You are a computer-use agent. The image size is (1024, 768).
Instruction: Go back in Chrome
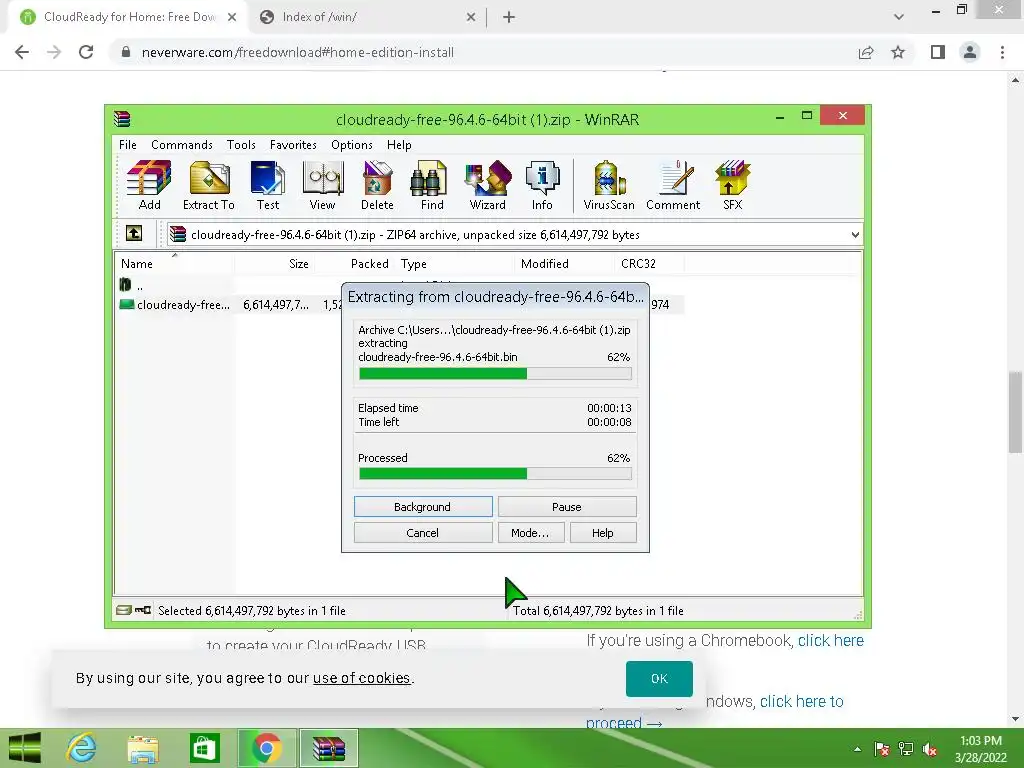(22, 52)
